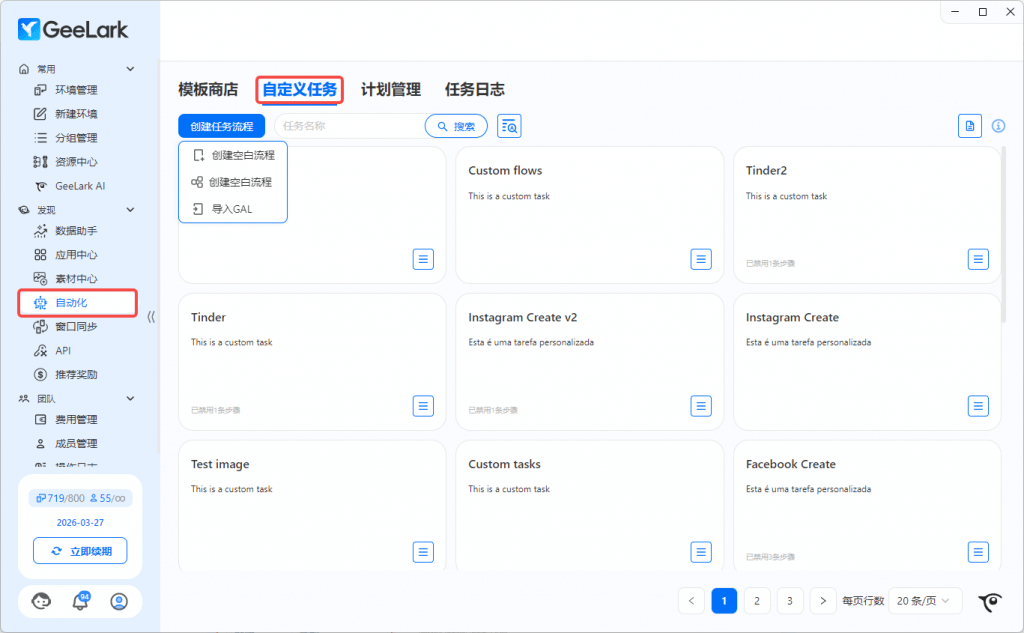Image resolution: width=1024 pixels, height=633 pixels.
Task: Click the document icon at top right
Action: tap(969, 125)
